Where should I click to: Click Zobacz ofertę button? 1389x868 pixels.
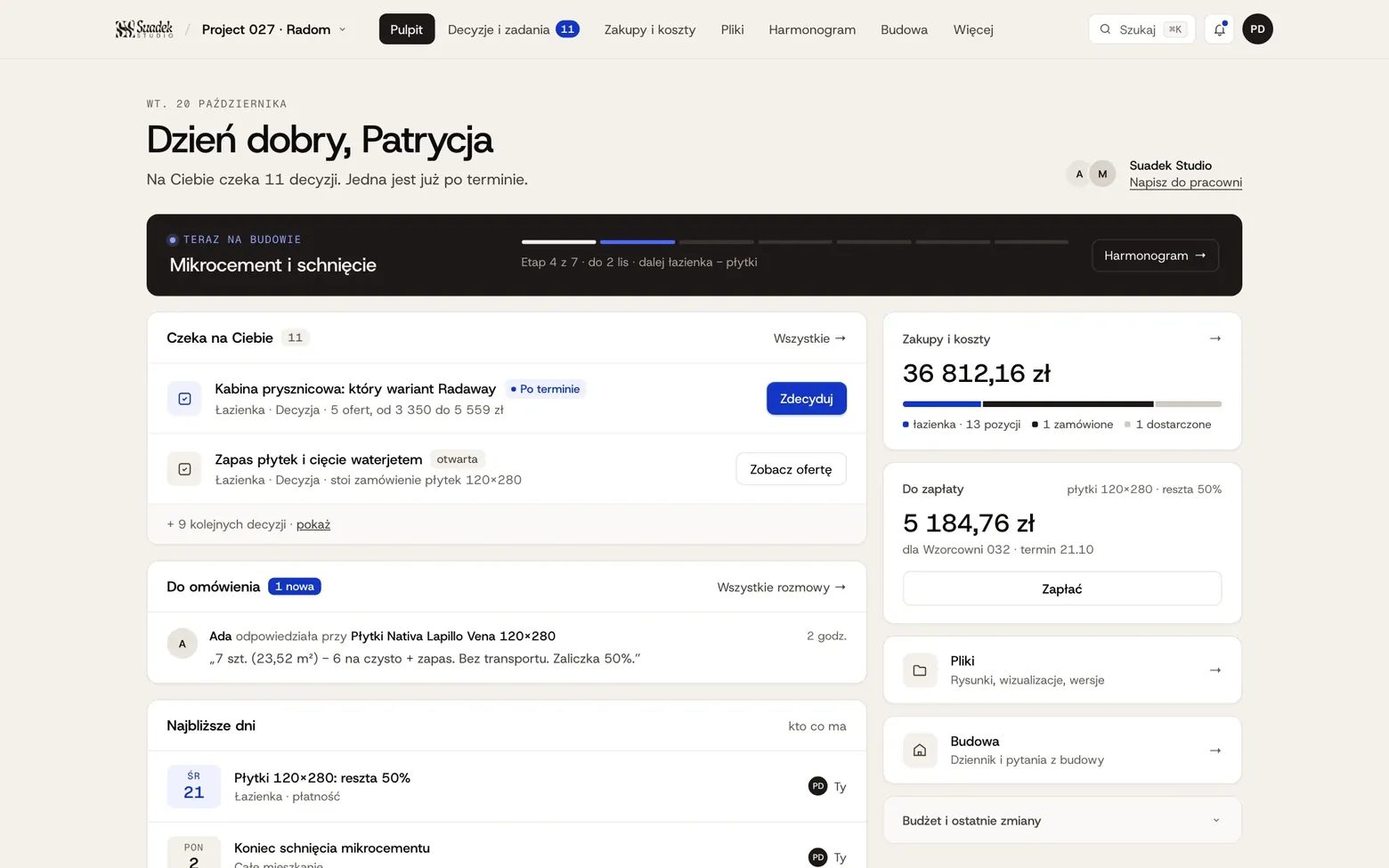coord(791,469)
